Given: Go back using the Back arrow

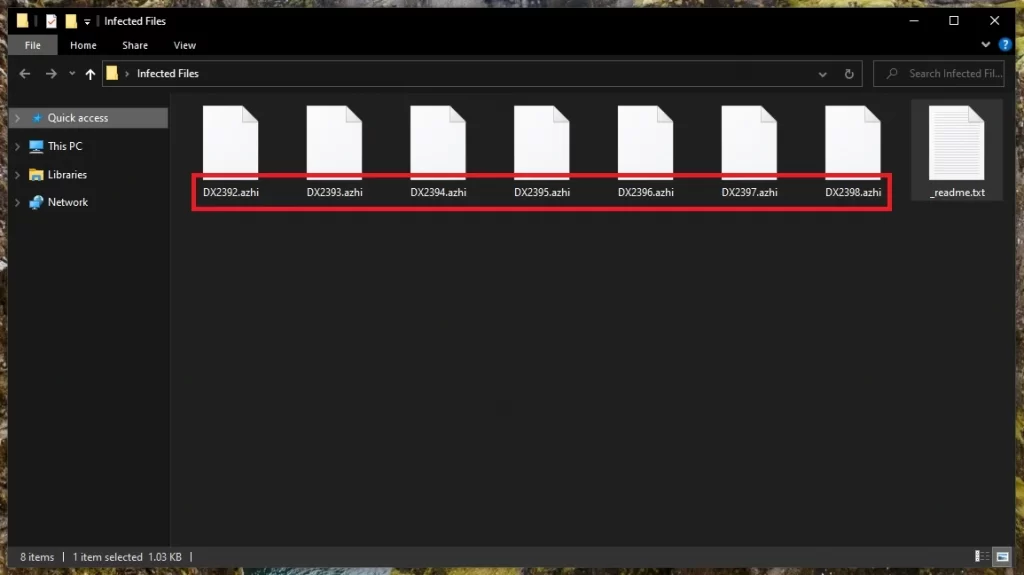Looking at the screenshot, I should pos(25,74).
